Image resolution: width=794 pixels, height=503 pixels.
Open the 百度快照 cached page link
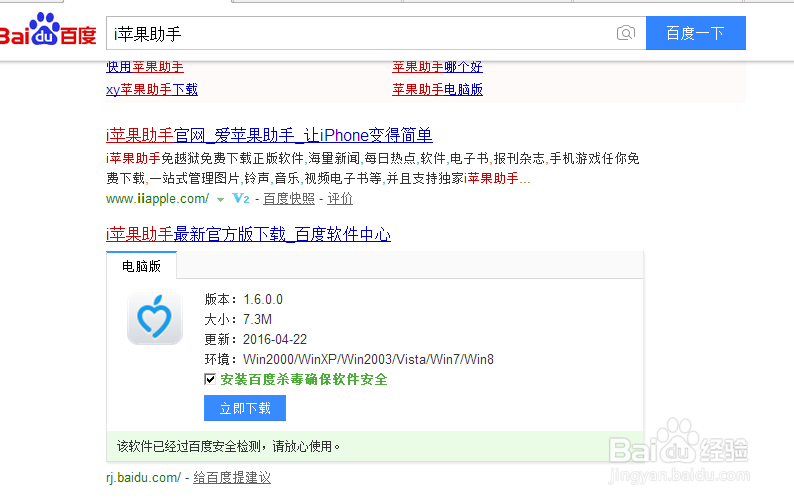coord(289,199)
